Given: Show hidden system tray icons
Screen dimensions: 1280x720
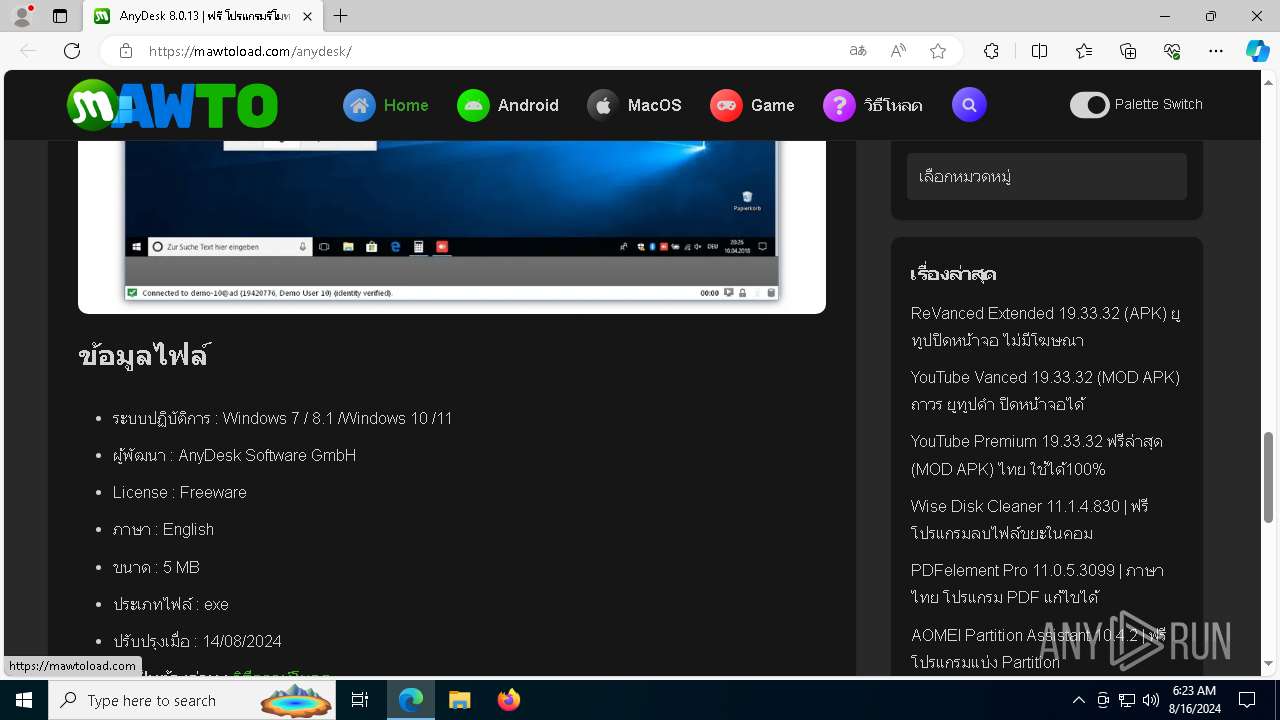Looking at the screenshot, I should (1078, 700).
